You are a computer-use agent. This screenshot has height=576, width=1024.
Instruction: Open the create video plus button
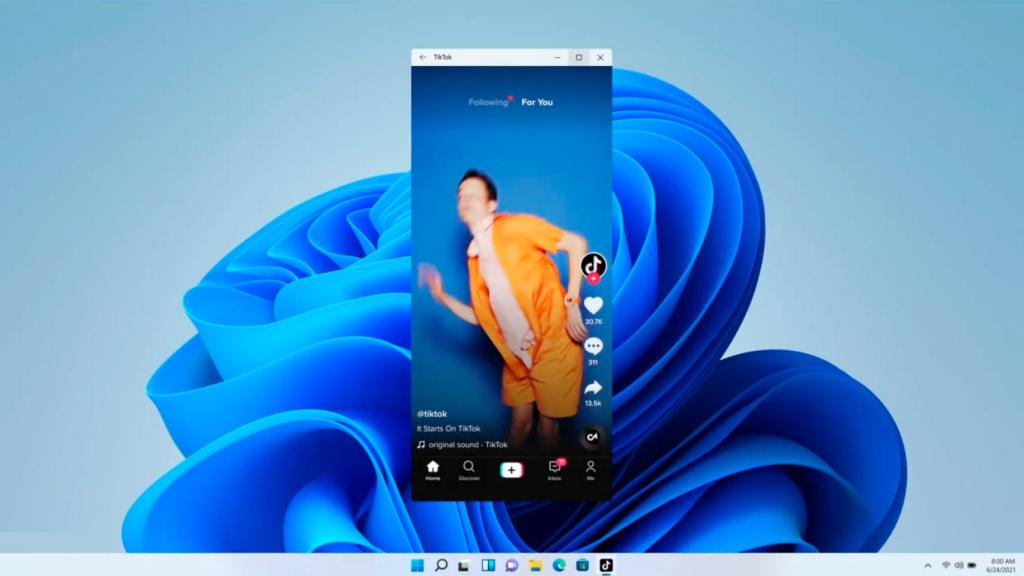512,469
